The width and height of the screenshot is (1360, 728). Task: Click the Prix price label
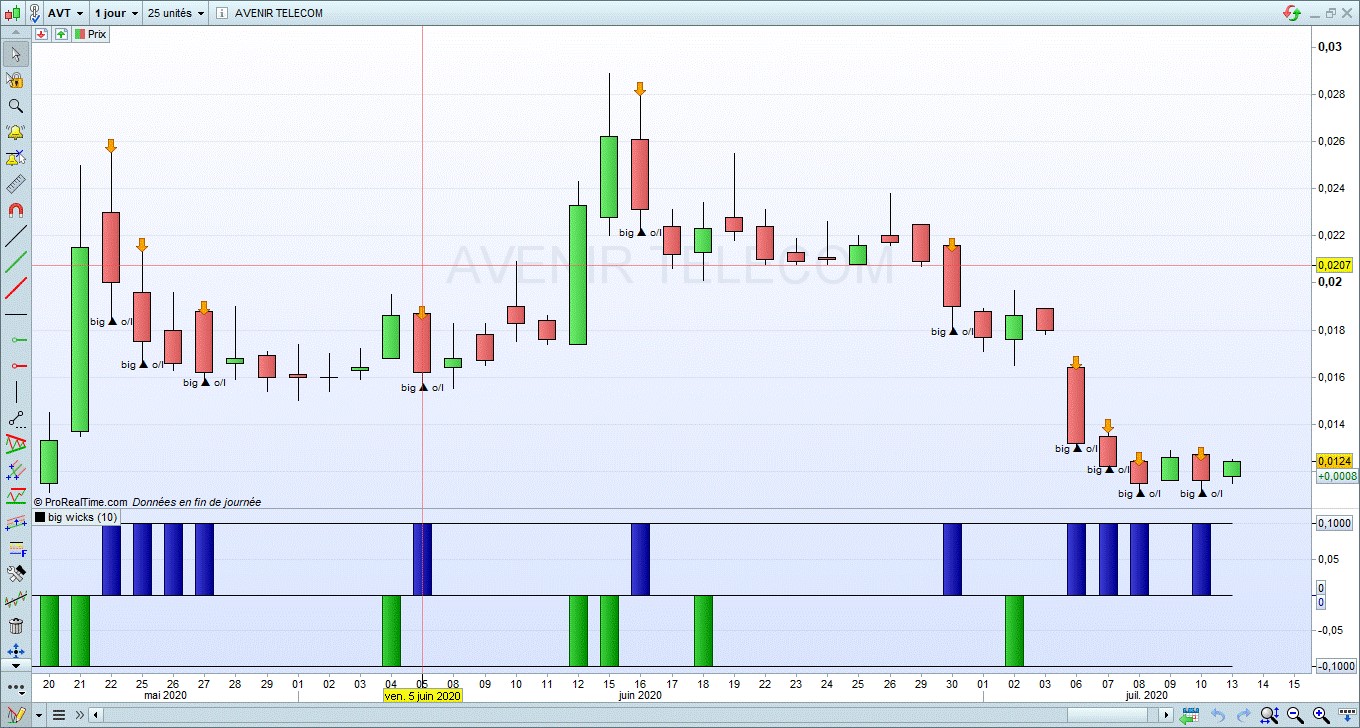pyautogui.click(x=91, y=34)
